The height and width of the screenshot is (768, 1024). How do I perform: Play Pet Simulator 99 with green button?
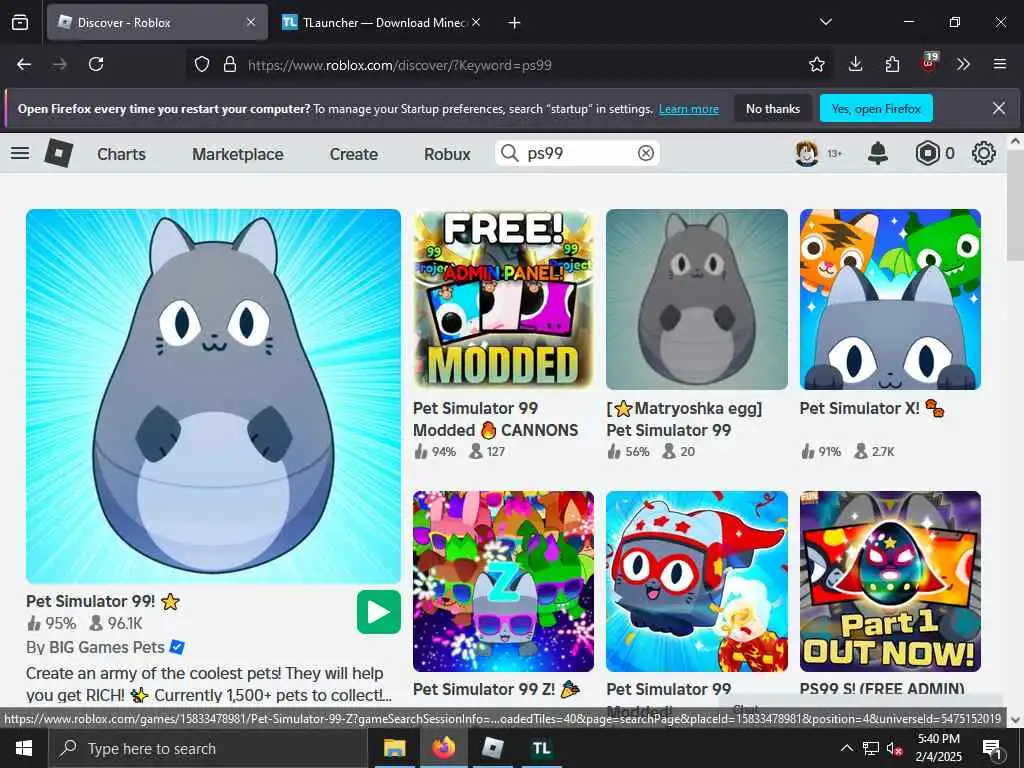click(379, 612)
